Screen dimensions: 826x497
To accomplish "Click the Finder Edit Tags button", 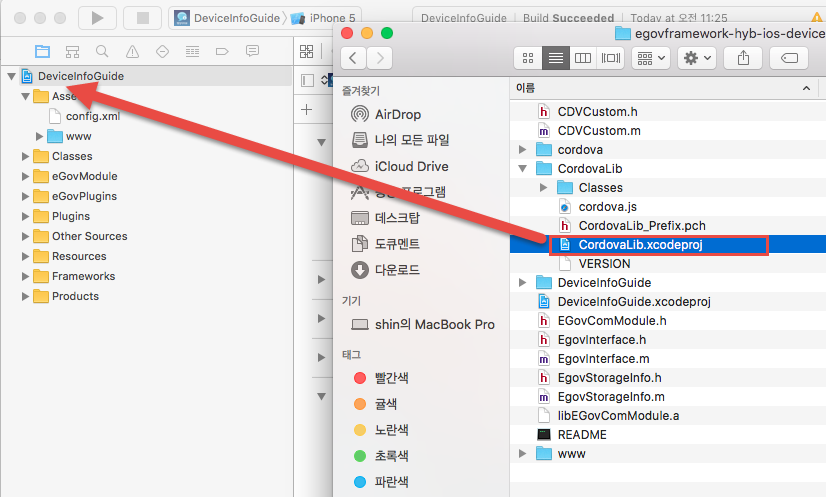I will [789, 59].
